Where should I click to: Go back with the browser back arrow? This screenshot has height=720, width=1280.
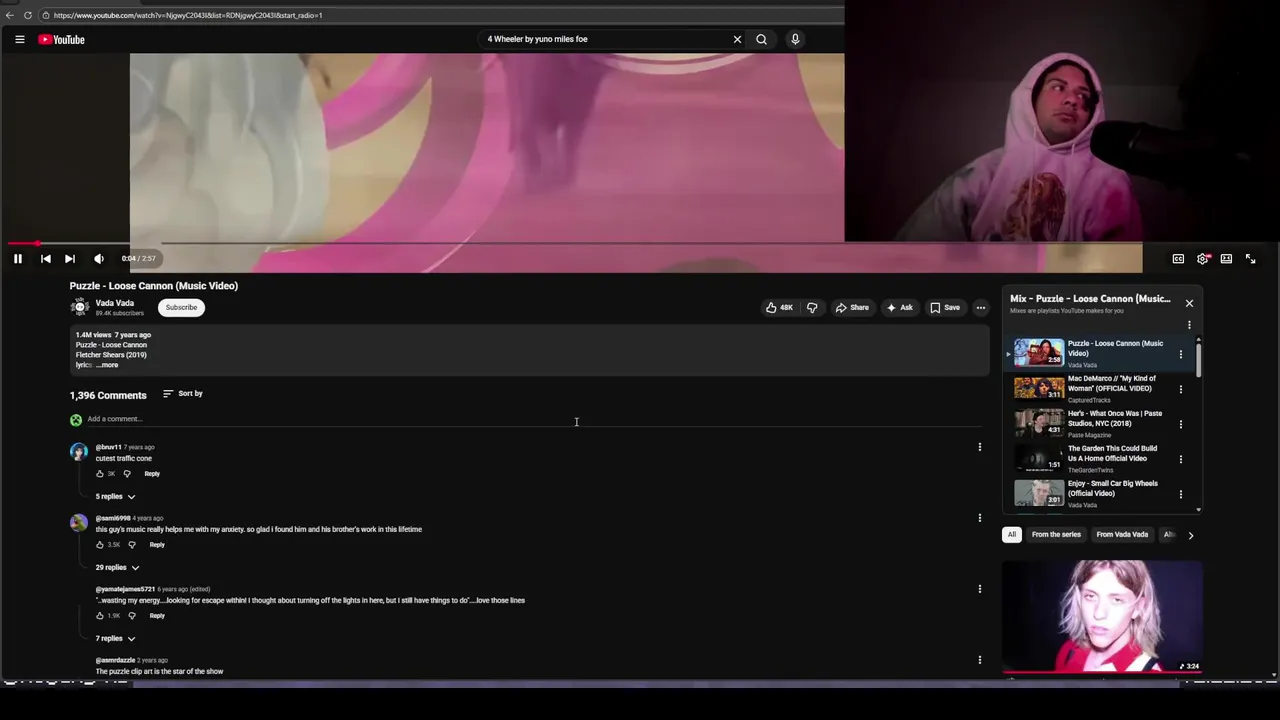tap(10, 15)
